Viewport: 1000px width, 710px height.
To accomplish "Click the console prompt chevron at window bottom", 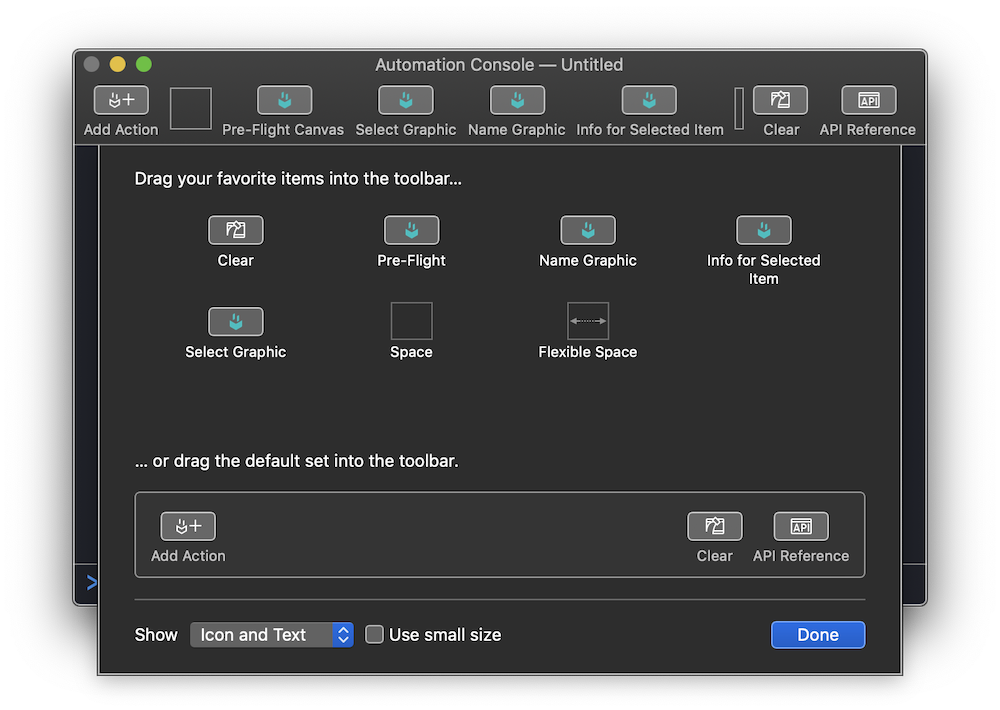I will [92, 582].
